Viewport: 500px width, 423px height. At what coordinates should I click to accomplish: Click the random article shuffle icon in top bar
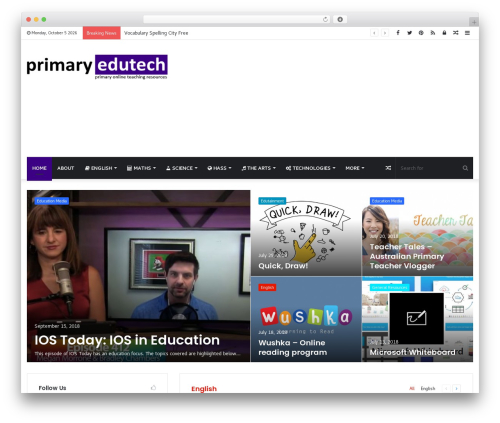(x=456, y=33)
